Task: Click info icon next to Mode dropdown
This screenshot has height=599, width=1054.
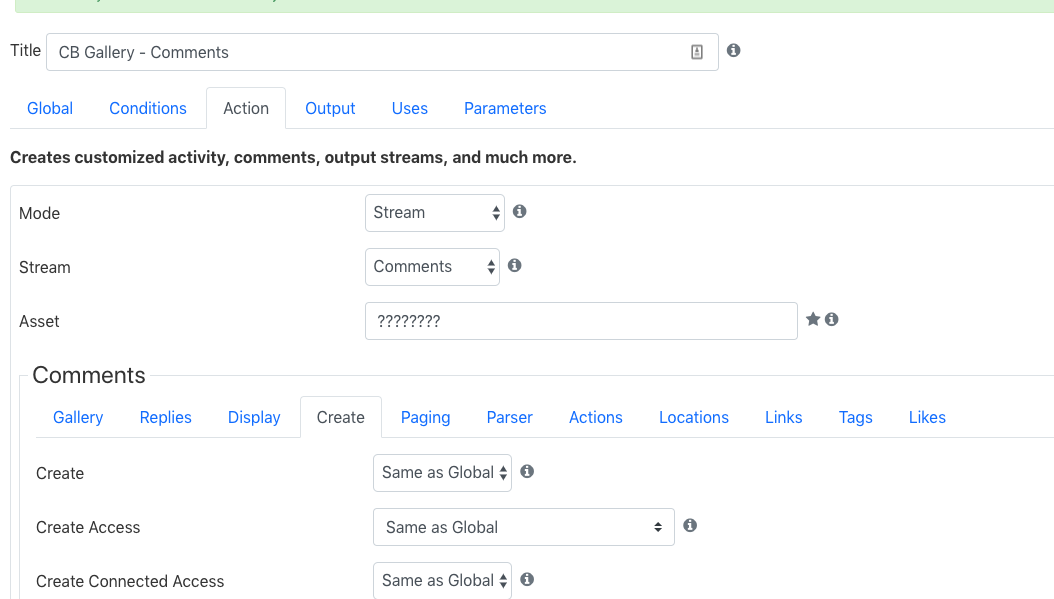Action: click(x=520, y=212)
